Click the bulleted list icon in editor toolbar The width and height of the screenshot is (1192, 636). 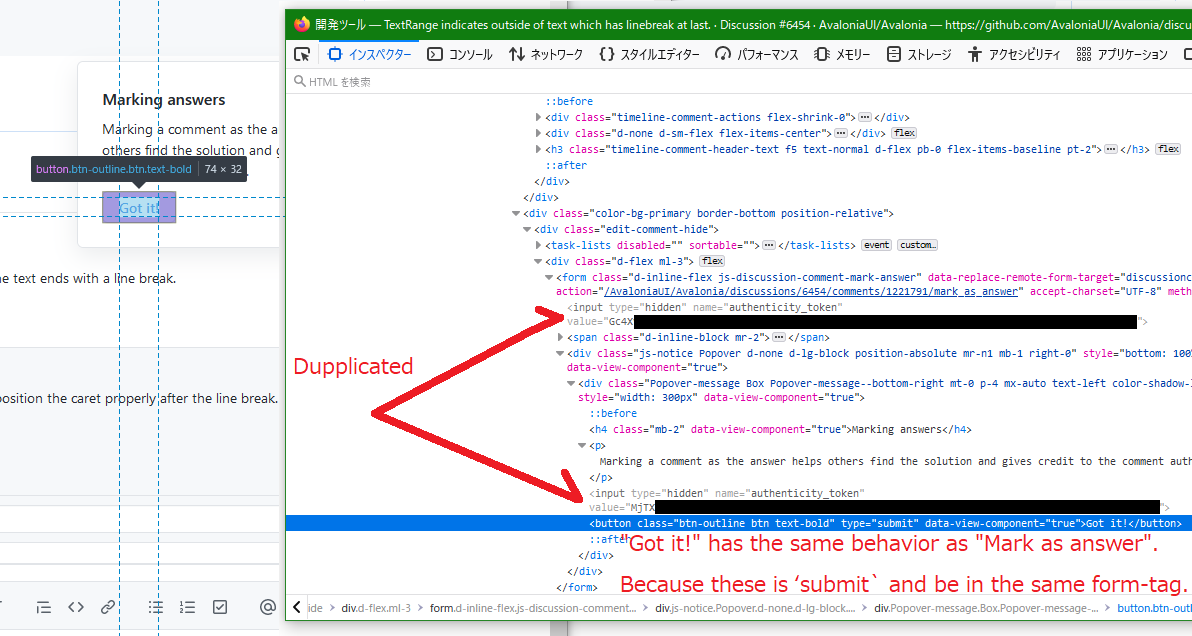pos(156,607)
